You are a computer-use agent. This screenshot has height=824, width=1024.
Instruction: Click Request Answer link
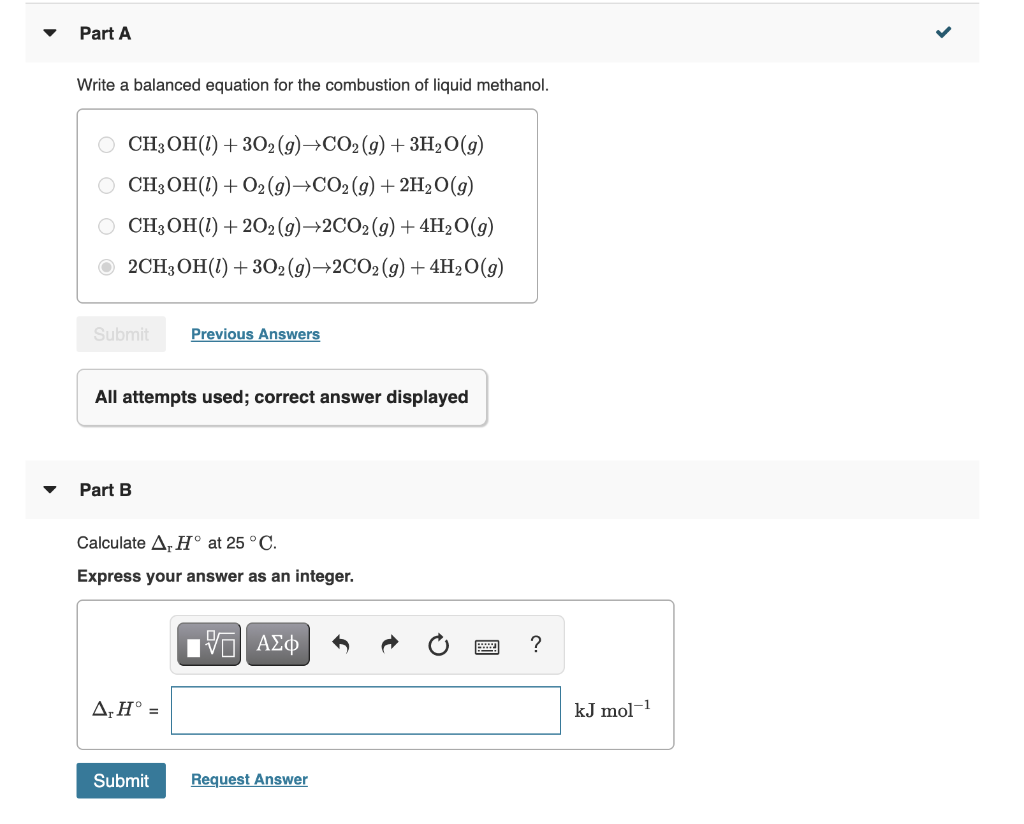248,780
